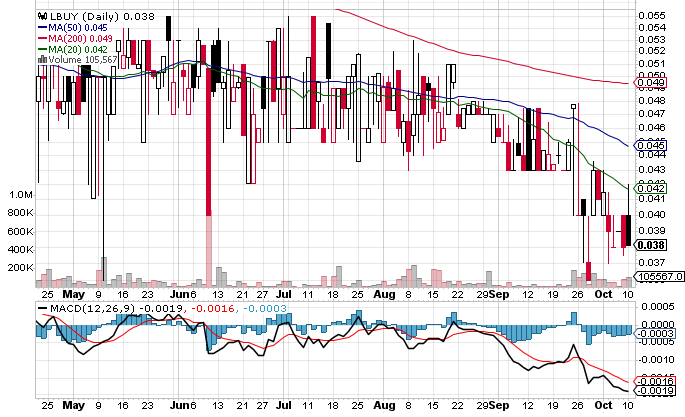The height and width of the screenshot is (417, 685).
Task: Click the green boxed 0.042 price axis tag
Action: pos(650,188)
